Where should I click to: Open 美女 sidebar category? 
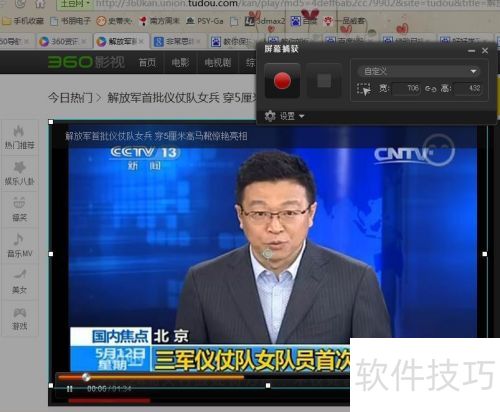(19, 282)
